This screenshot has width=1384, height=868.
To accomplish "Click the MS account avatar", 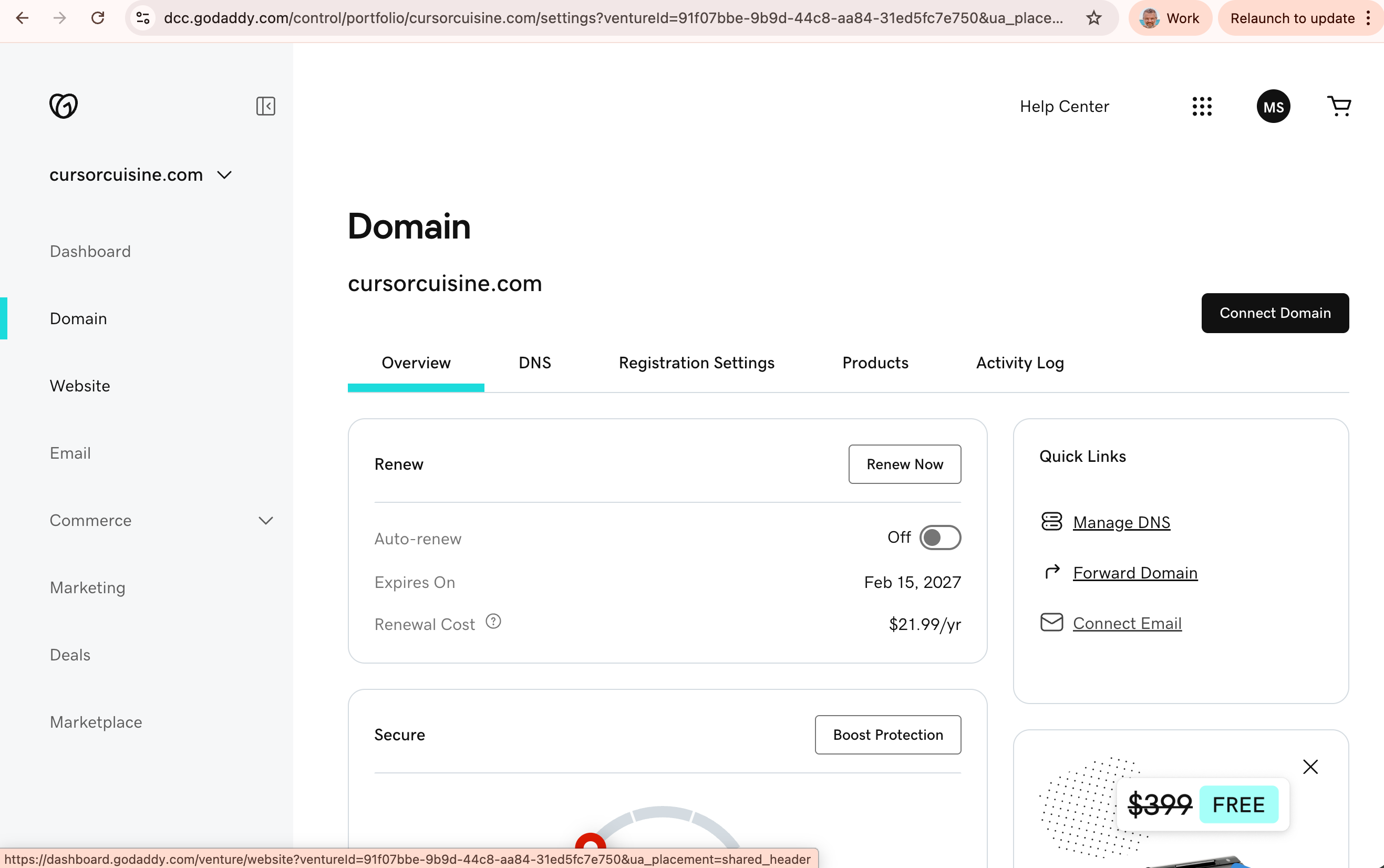I will [x=1273, y=107].
